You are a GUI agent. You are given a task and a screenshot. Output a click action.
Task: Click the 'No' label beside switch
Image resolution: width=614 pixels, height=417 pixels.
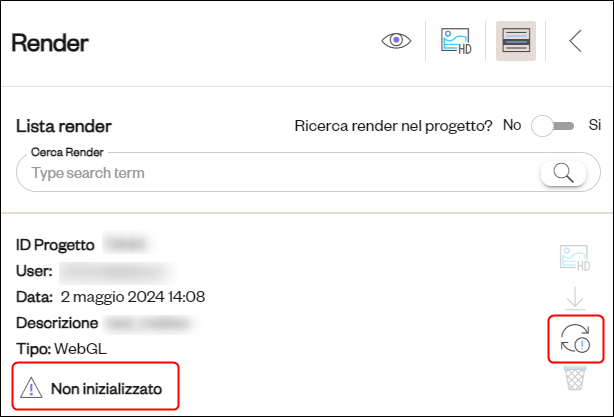(x=512, y=125)
